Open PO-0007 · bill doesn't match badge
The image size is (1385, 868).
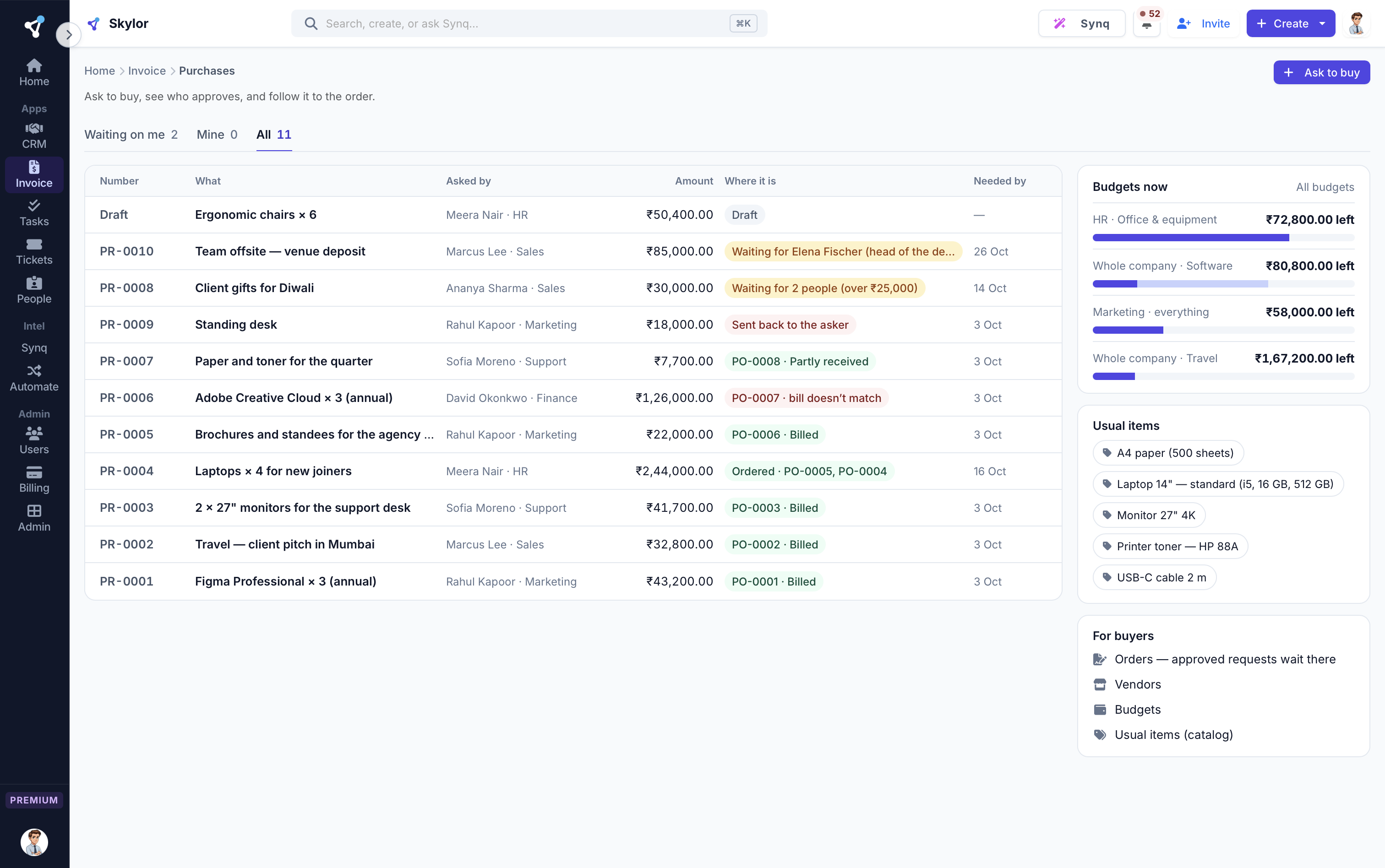[806, 398]
